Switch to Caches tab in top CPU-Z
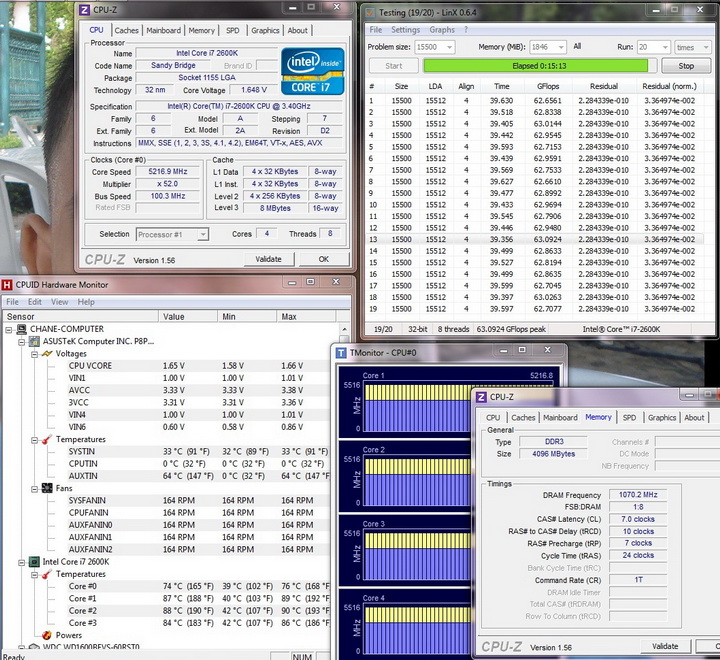Image resolution: width=720 pixels, height=660 pixels. pyautogui.click(x=126, y=30)
